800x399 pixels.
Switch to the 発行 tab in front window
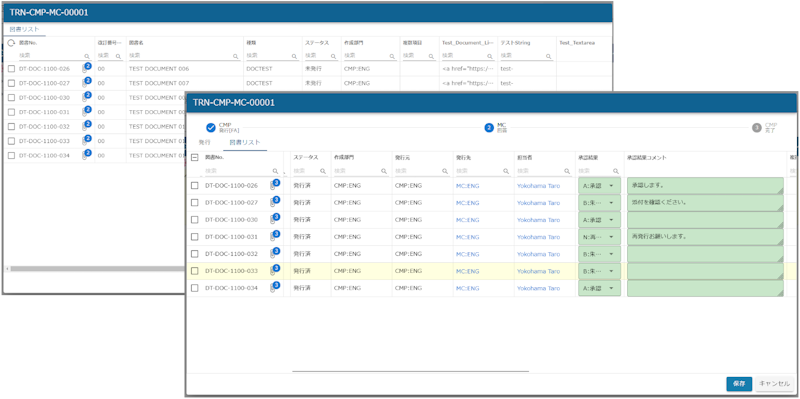[x=204, y=143]
